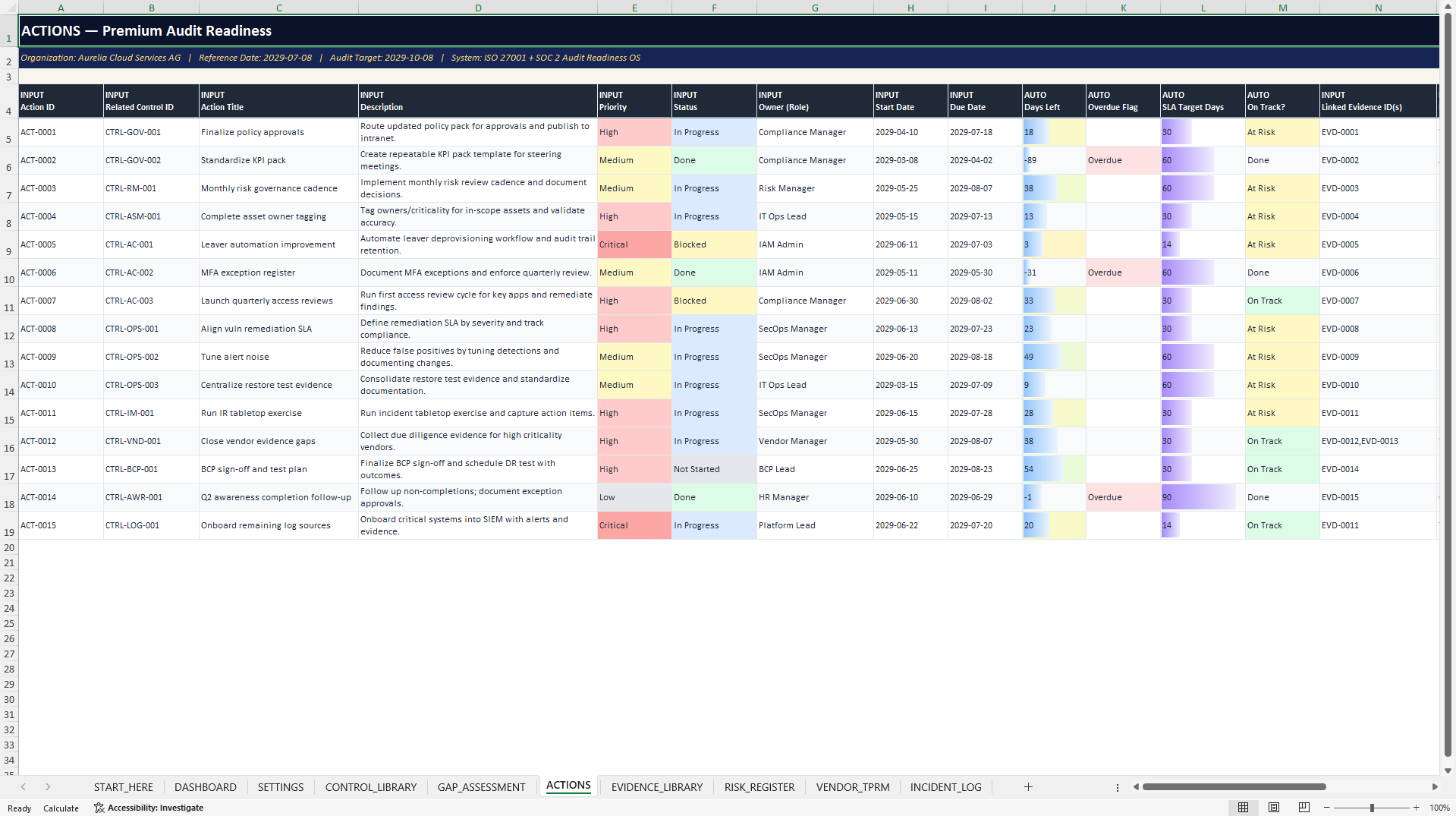Open the EVIDENCE_LIBRARY sheet tab

click(x=657, y=787)
